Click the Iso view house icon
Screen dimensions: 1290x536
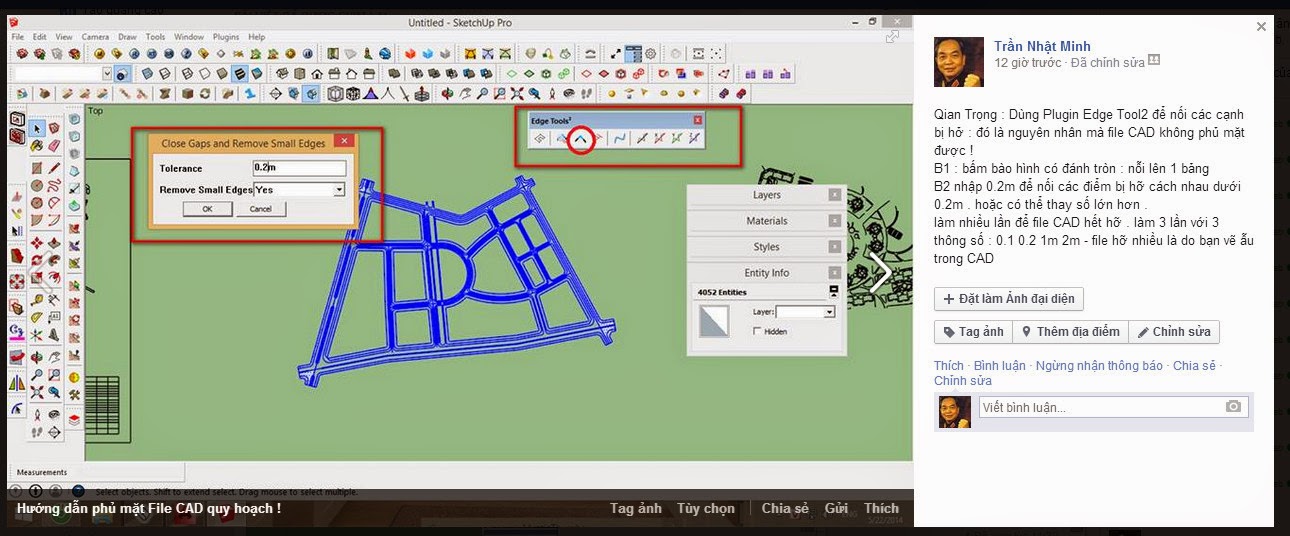[283, 73]
